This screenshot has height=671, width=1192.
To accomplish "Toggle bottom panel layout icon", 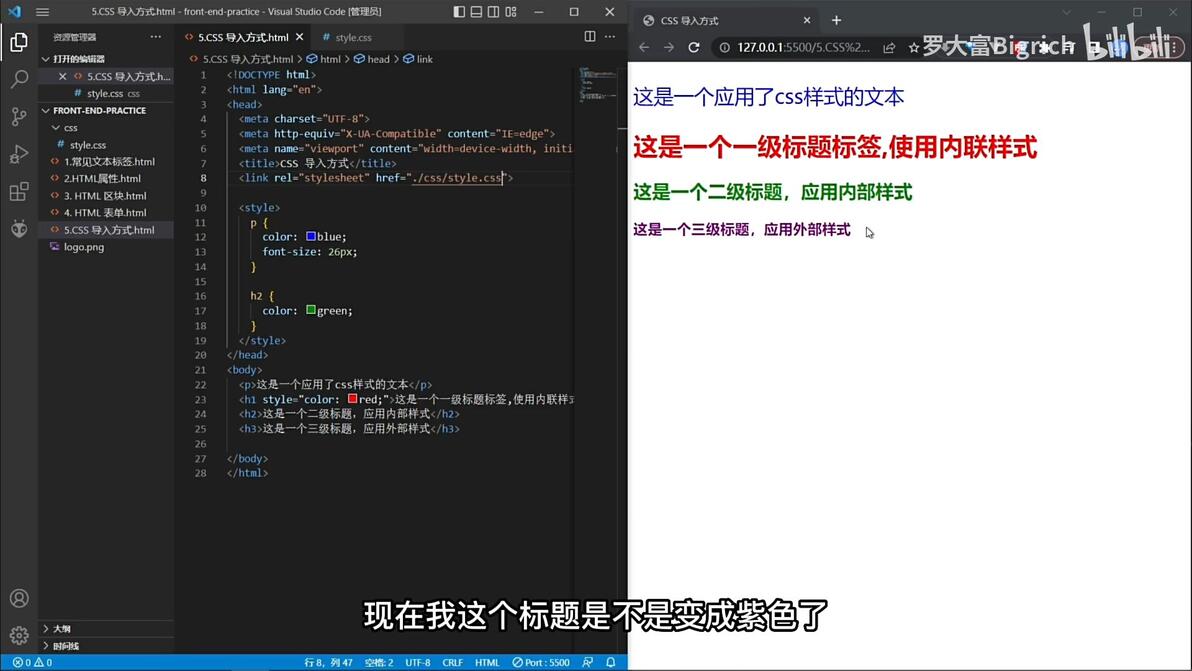I will (x=477, y=11).
